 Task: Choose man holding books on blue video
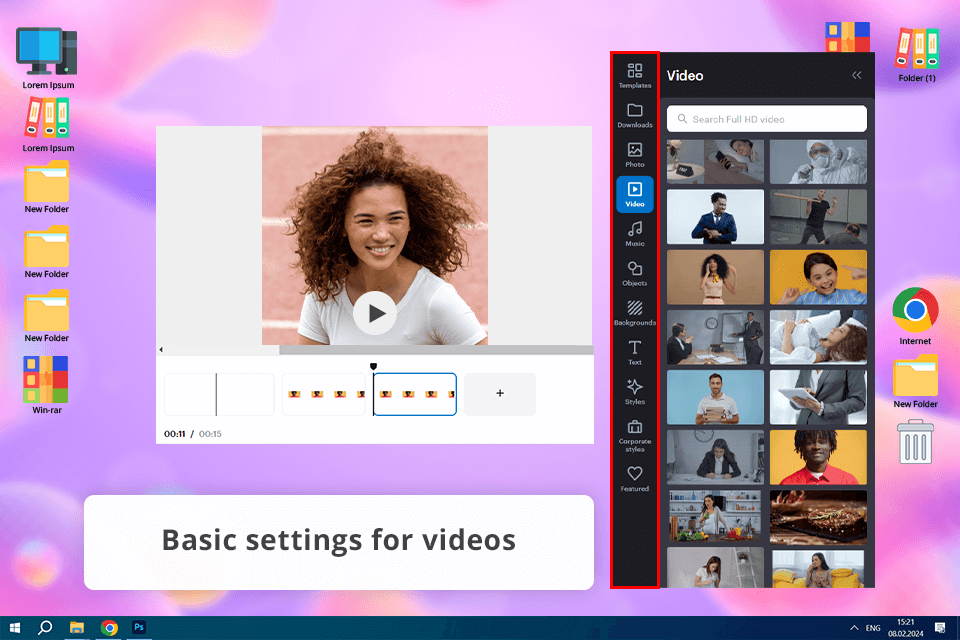[x=715, y=397]
